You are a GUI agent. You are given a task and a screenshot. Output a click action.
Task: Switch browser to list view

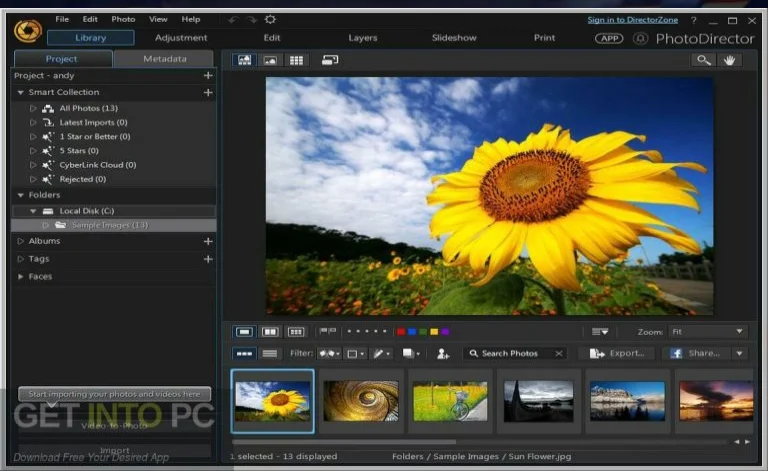coord(270,353)
